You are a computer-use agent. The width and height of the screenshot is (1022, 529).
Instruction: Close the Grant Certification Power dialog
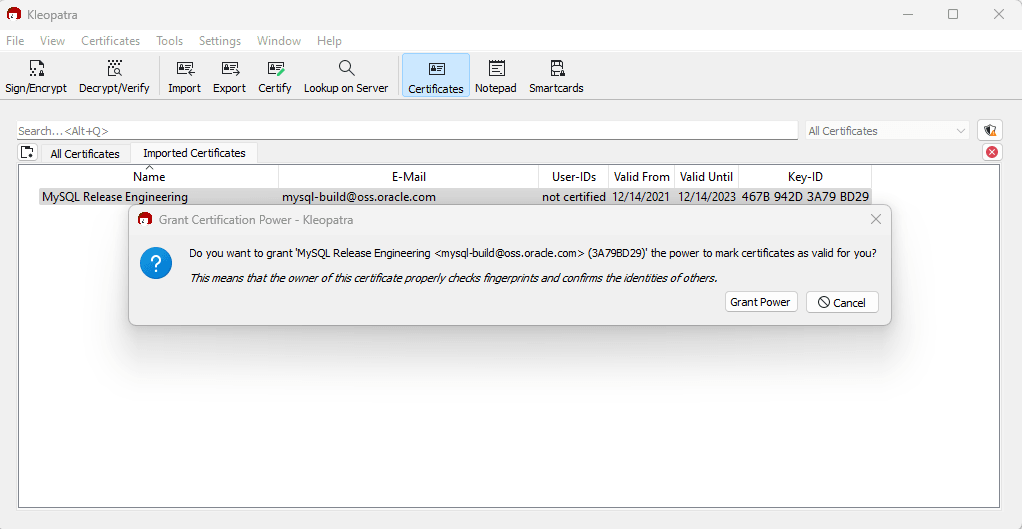[x=876, y=220]
